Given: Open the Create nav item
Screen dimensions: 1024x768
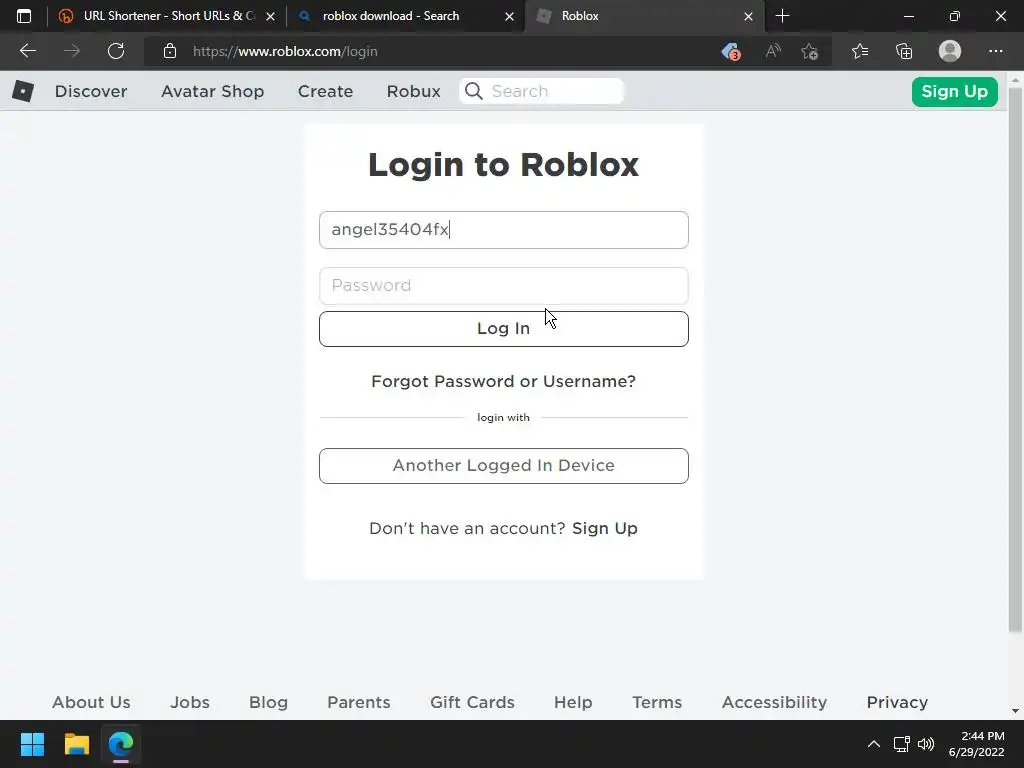Looking at the screenshot, I should click(x=325, y=91).
